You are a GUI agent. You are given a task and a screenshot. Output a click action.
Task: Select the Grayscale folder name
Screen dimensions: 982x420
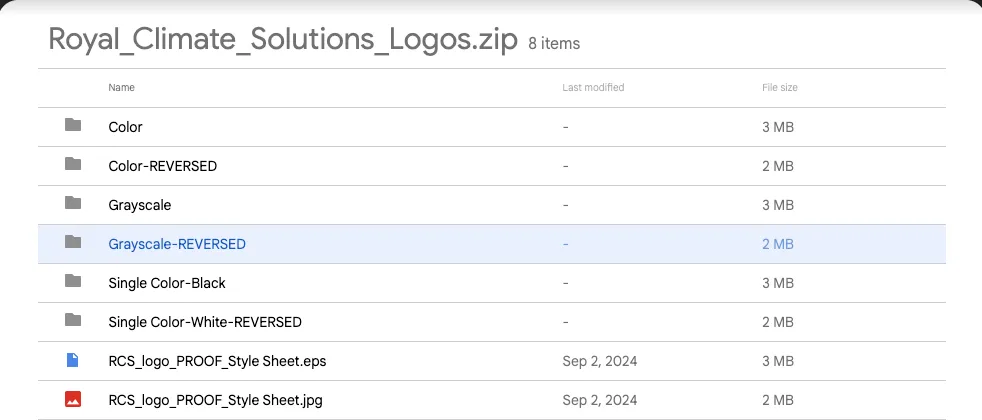[139, 205]
